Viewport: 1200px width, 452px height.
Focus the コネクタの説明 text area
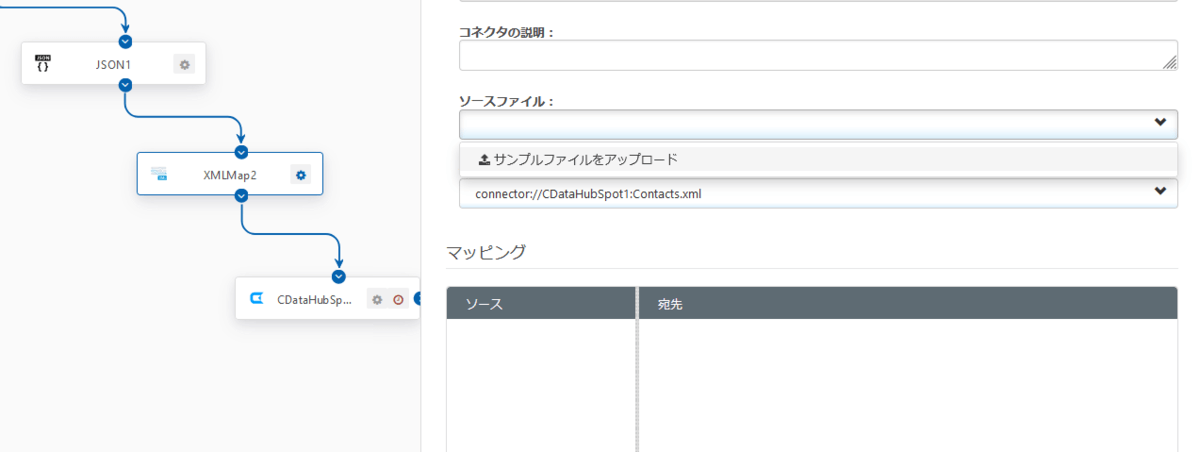point(818,56)
